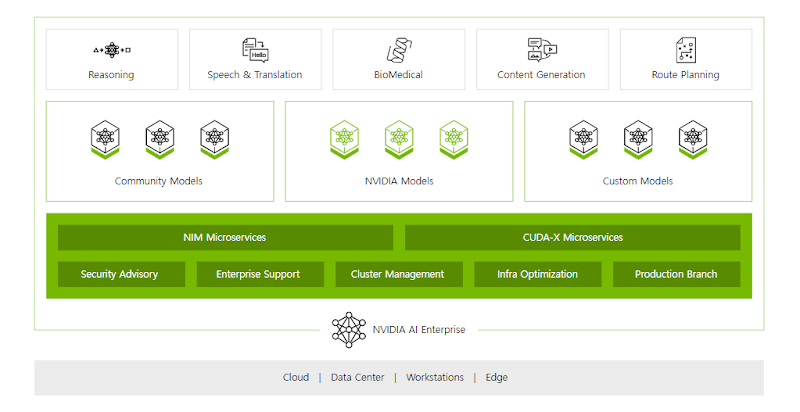
Task: Open the CUDA-X Microservices block
Action: (x=572, y=238)
